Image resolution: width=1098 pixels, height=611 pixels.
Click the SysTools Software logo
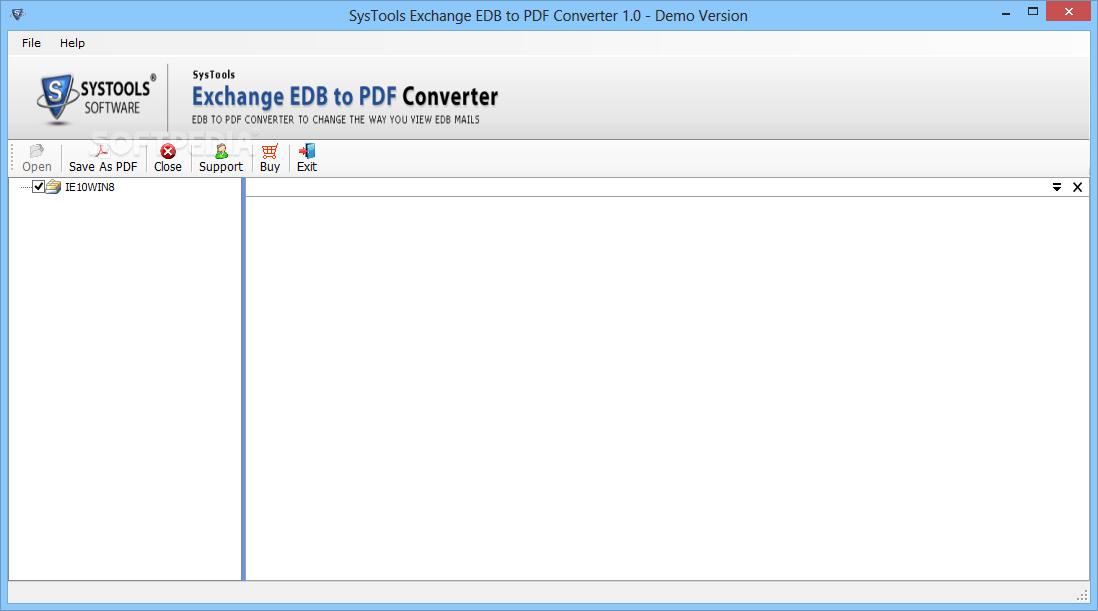(97, 97)
